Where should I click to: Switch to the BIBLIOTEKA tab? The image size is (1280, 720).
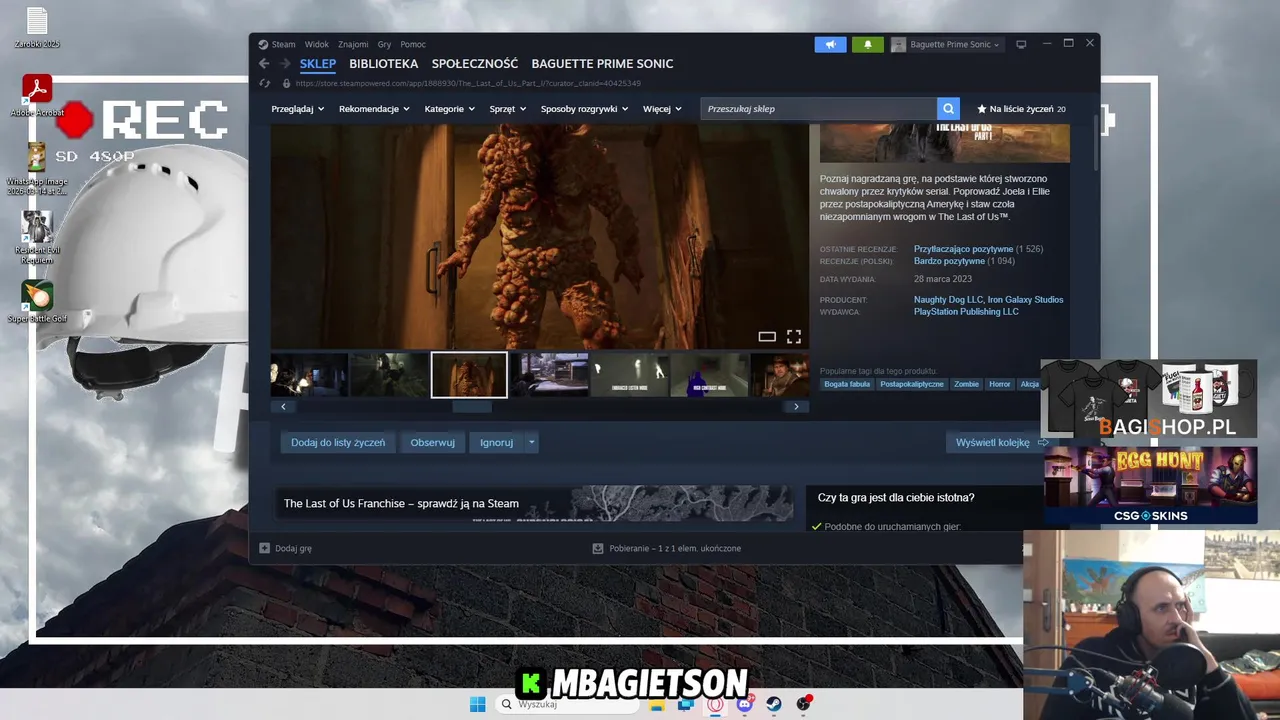tap(384, 64)
